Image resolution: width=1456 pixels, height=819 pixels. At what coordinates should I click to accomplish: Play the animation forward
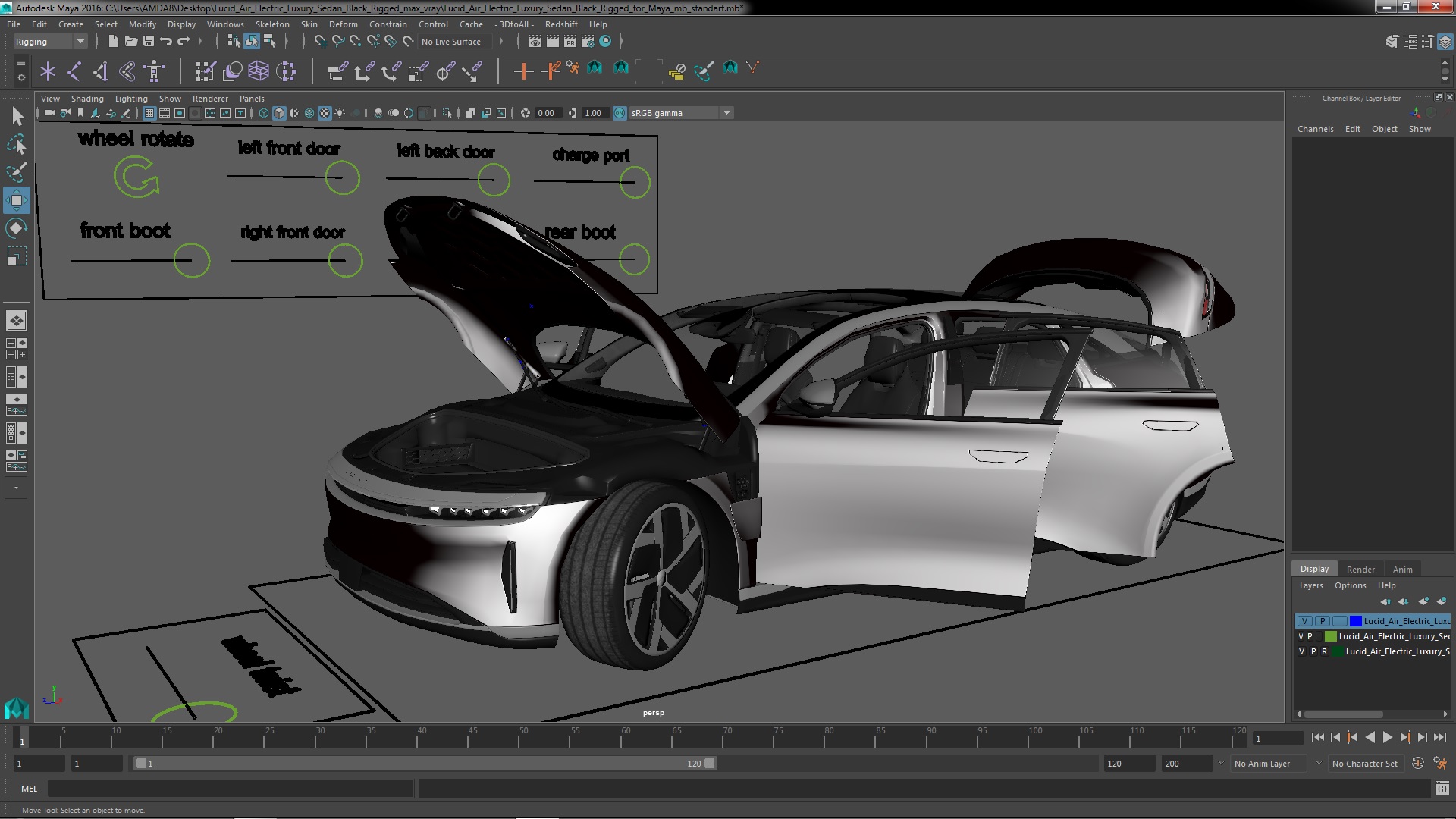click(x=1387, y=737)
